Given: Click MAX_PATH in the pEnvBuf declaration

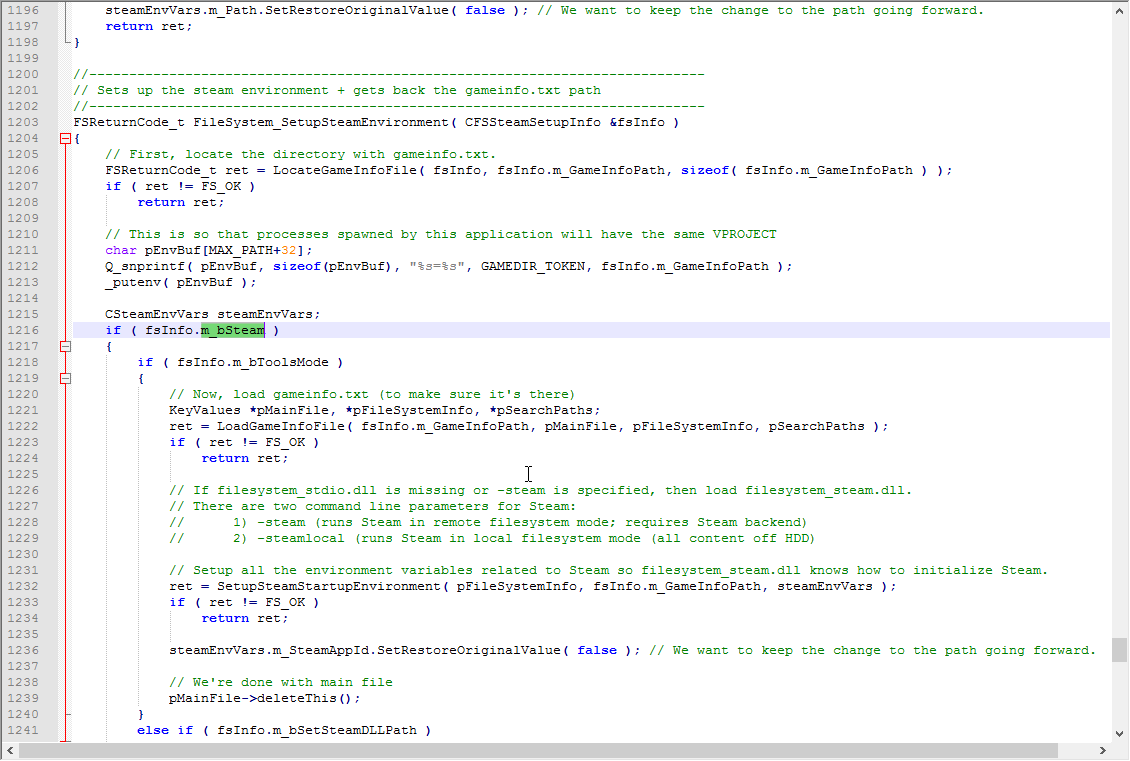Looking at the screenshot, I should (241, 251).
